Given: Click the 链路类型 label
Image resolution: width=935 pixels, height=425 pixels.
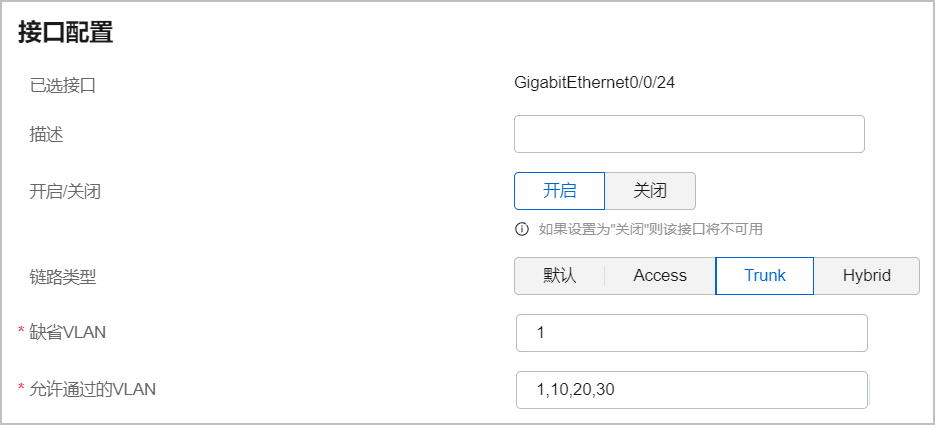Looking at the screenshot, I should tap(63, 277).
